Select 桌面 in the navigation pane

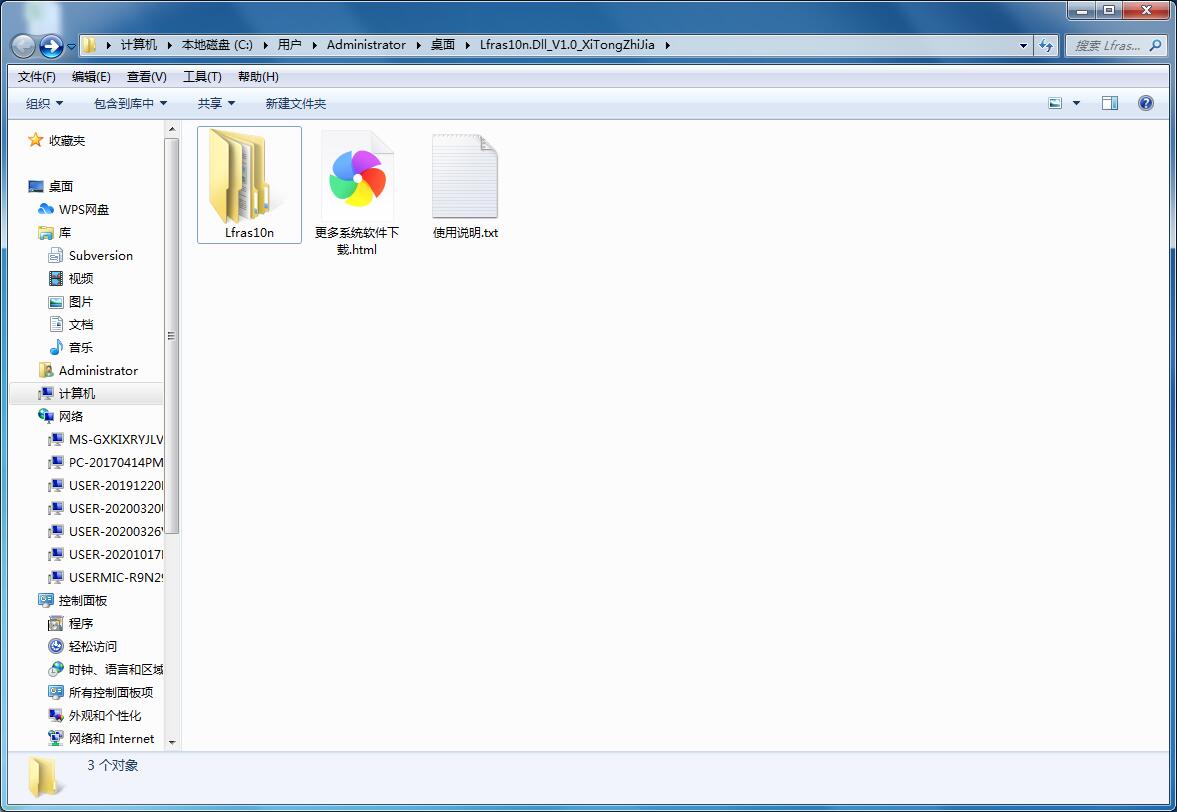point(60,186)
